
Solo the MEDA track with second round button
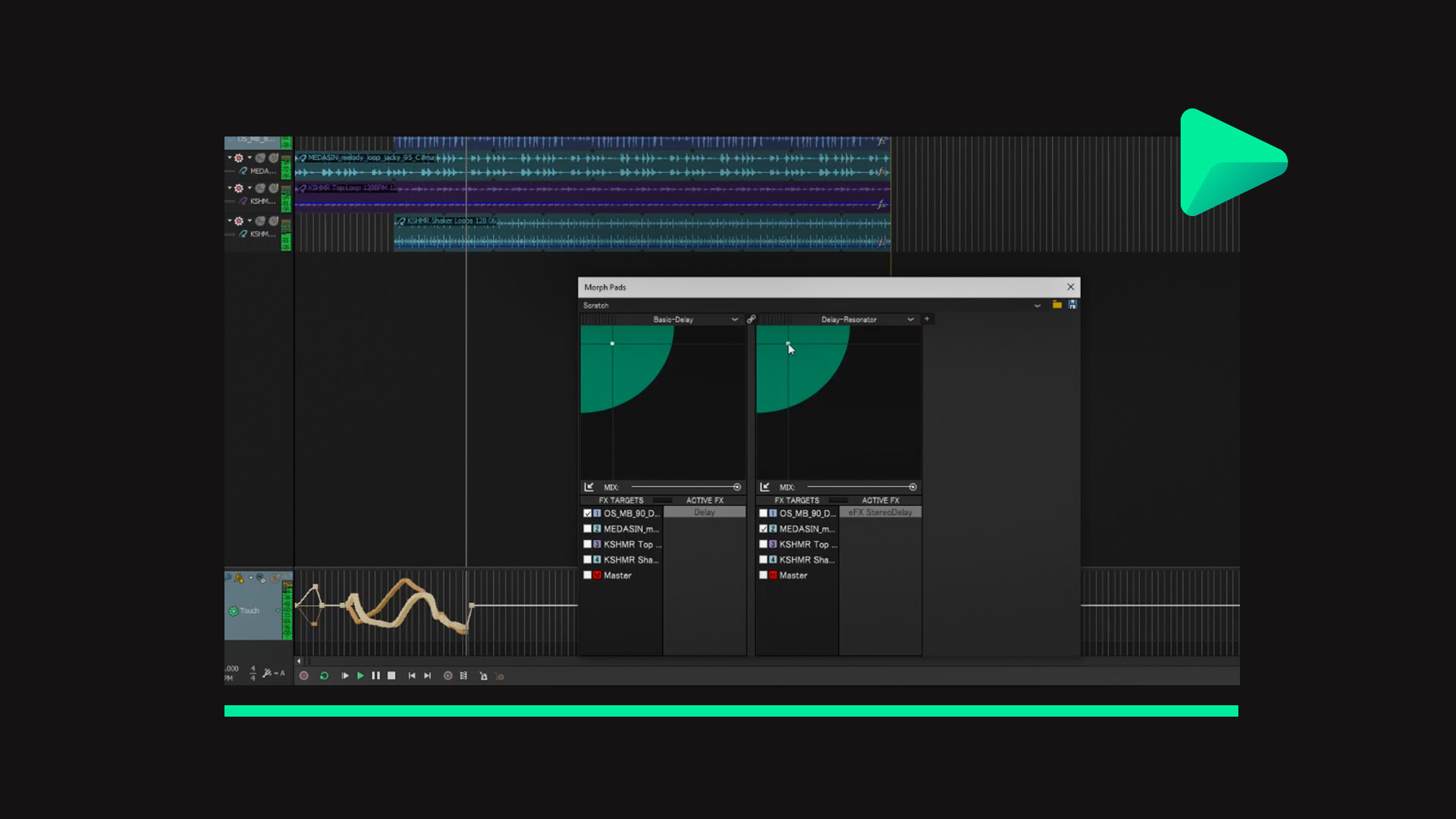tap(273, 158)
